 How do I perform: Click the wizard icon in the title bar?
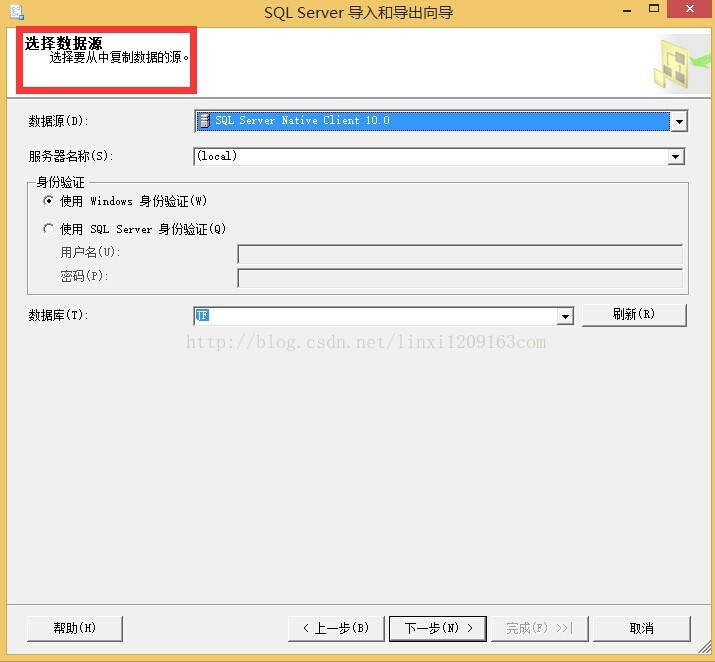pyautogui.click(x=17, y=12)
